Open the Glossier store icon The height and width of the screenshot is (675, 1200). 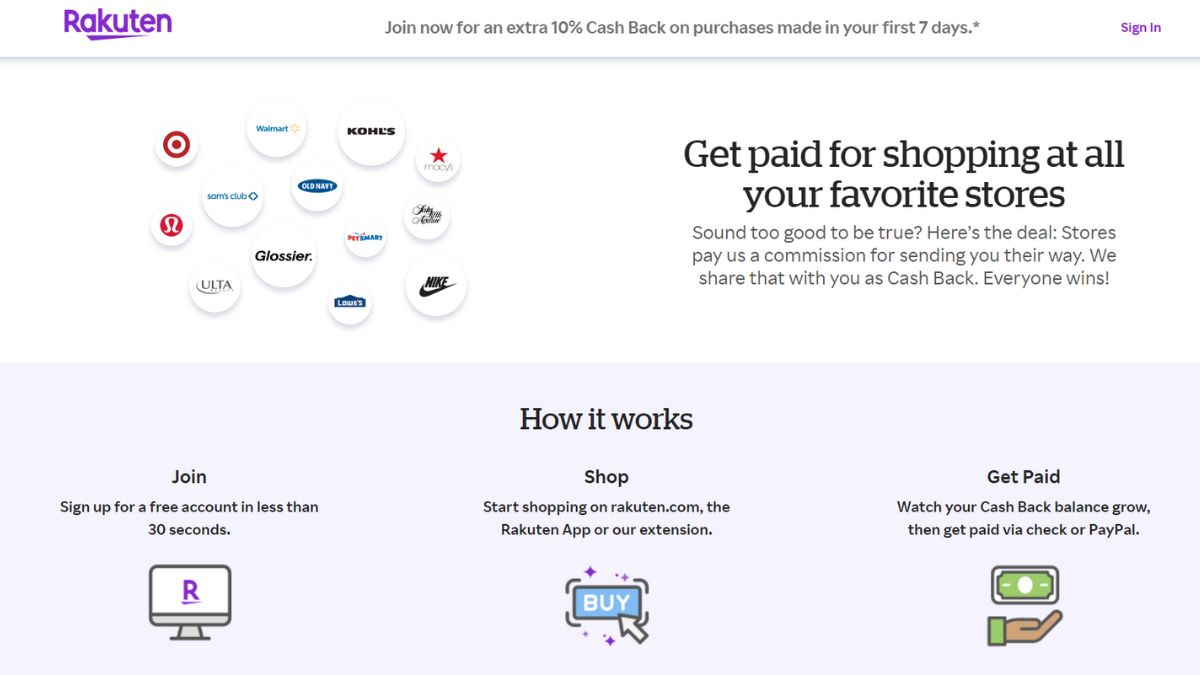pos(283,256)
